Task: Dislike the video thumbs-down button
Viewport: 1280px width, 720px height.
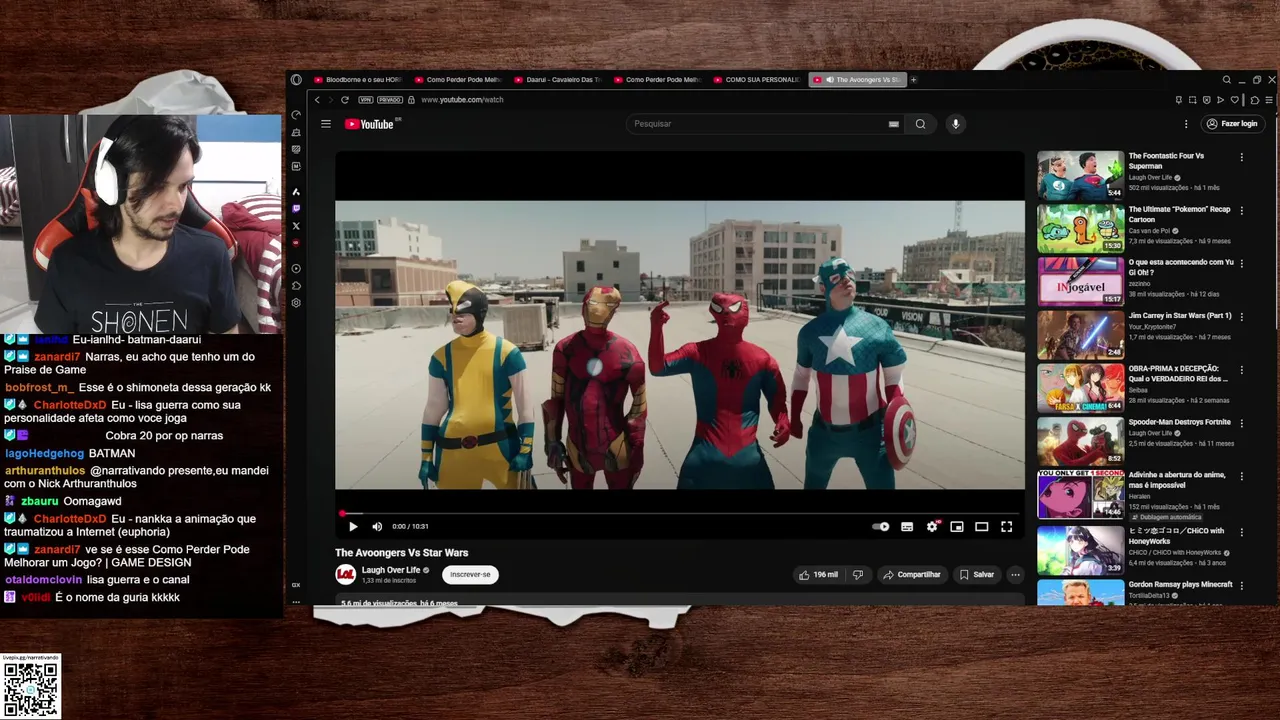Action: (857, 575)
